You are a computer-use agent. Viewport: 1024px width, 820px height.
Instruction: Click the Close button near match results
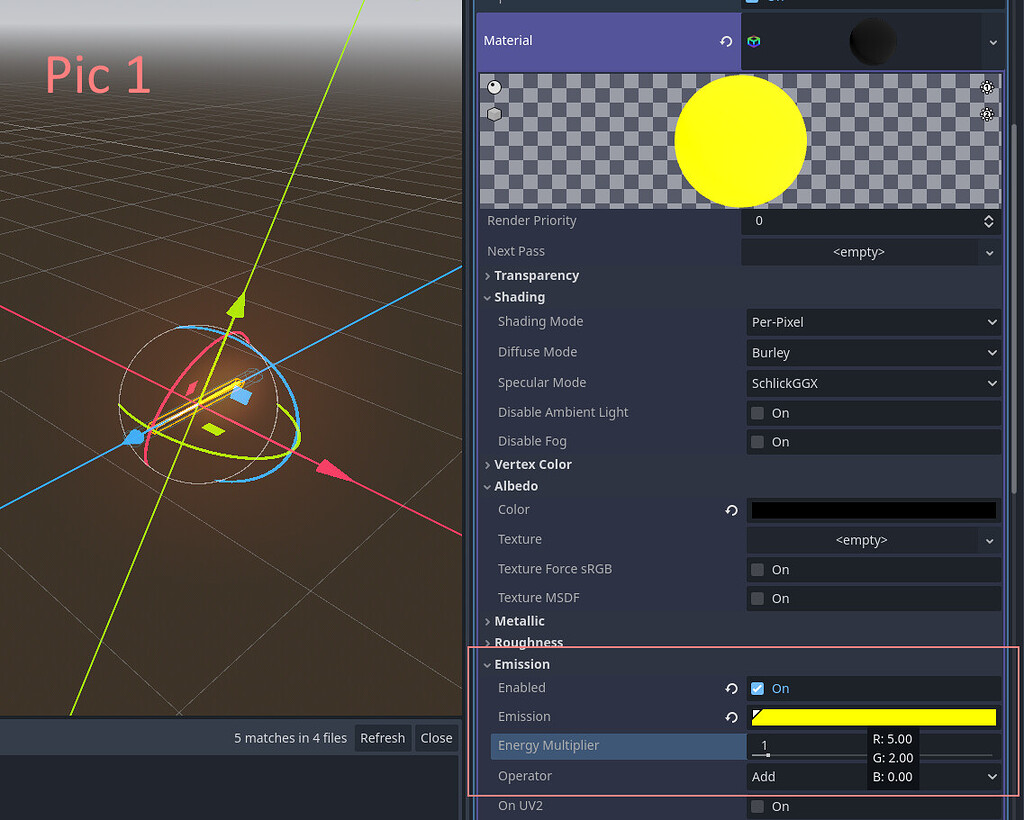tap(436, 738)
